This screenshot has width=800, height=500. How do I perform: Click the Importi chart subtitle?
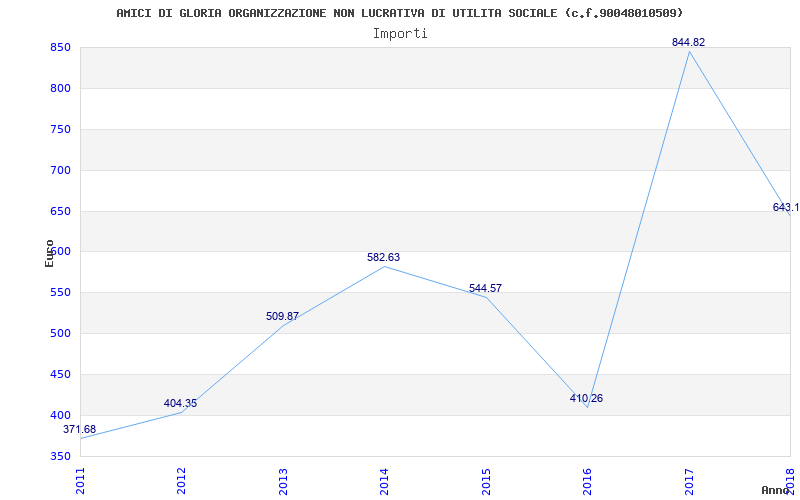[400, 34]
